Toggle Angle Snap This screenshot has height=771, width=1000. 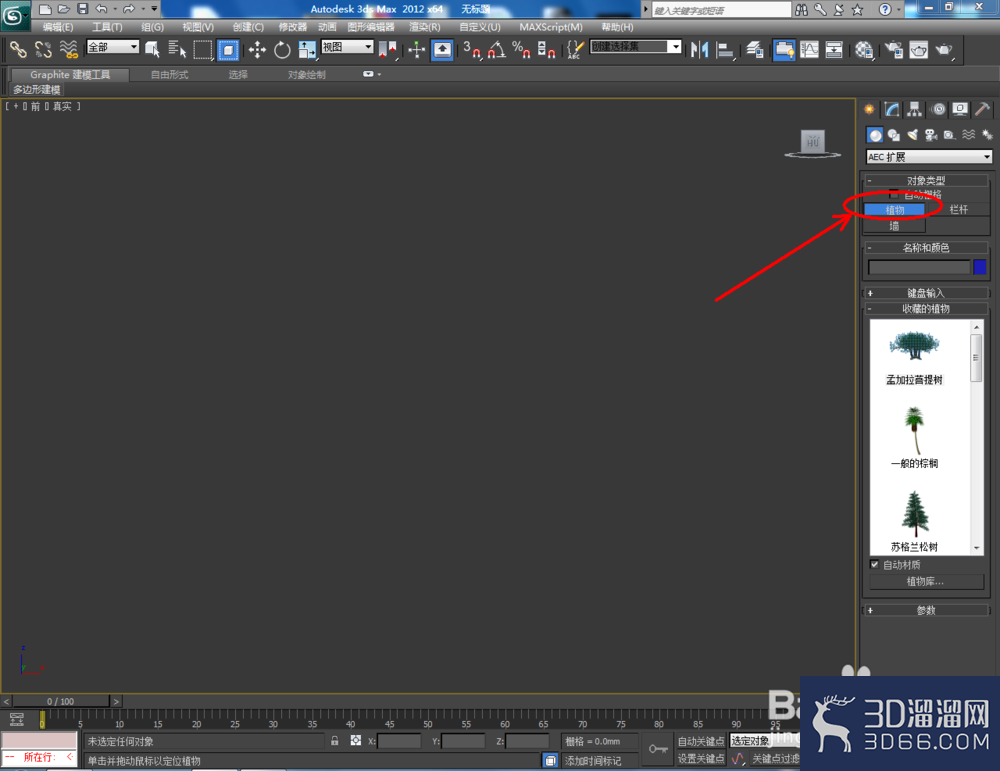click(x=497, y=49)
